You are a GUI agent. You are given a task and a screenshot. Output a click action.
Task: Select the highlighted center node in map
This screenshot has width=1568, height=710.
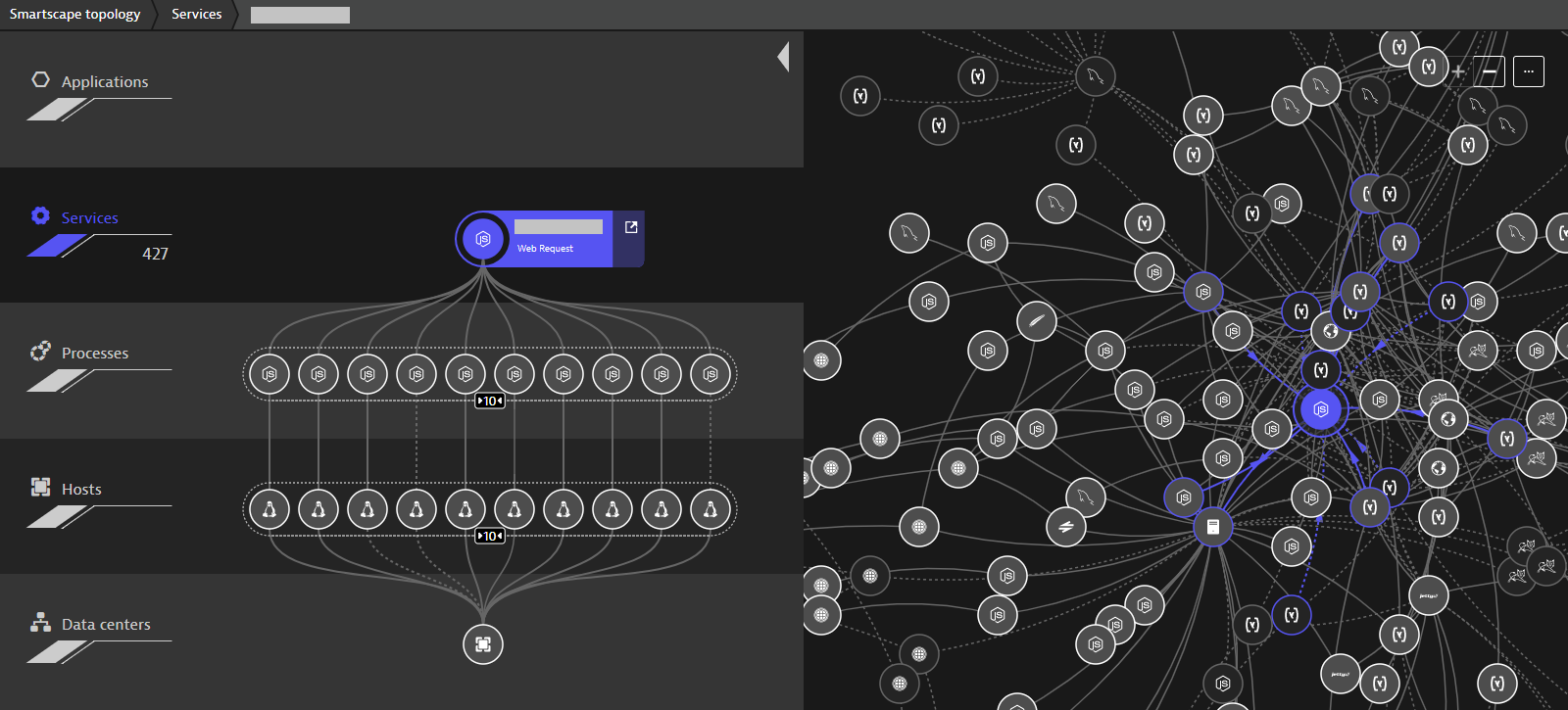coord(1320,409)
